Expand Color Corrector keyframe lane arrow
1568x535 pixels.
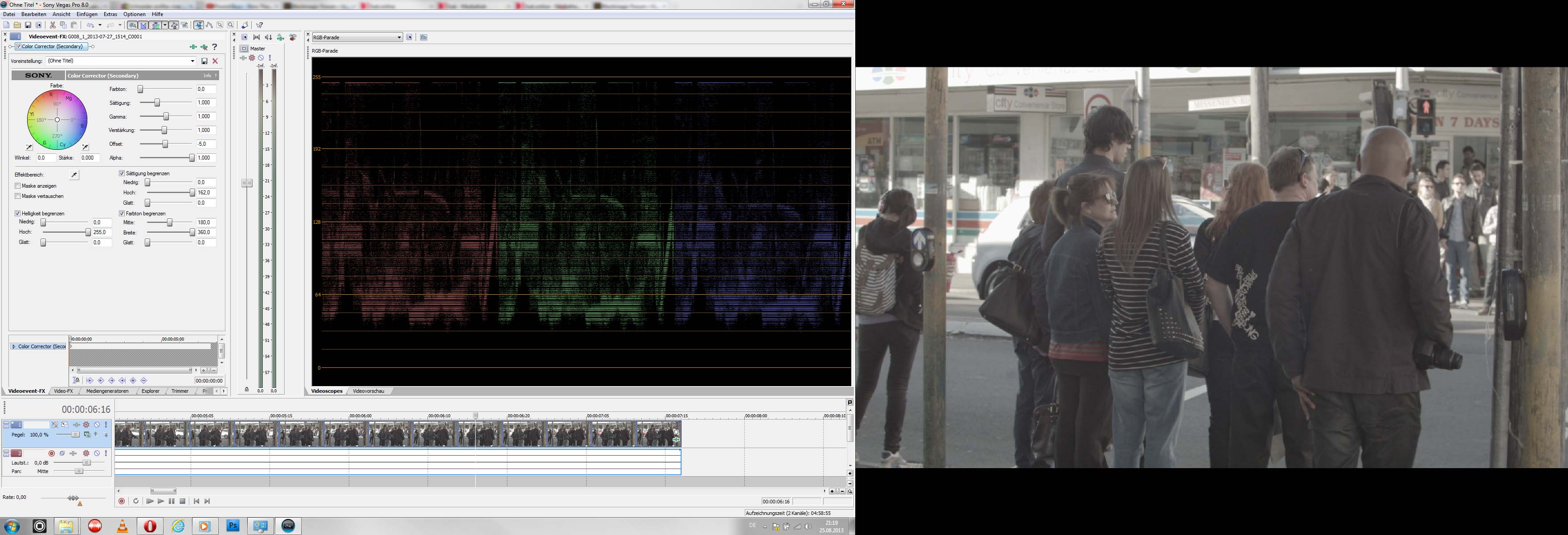tap(14, 347)
